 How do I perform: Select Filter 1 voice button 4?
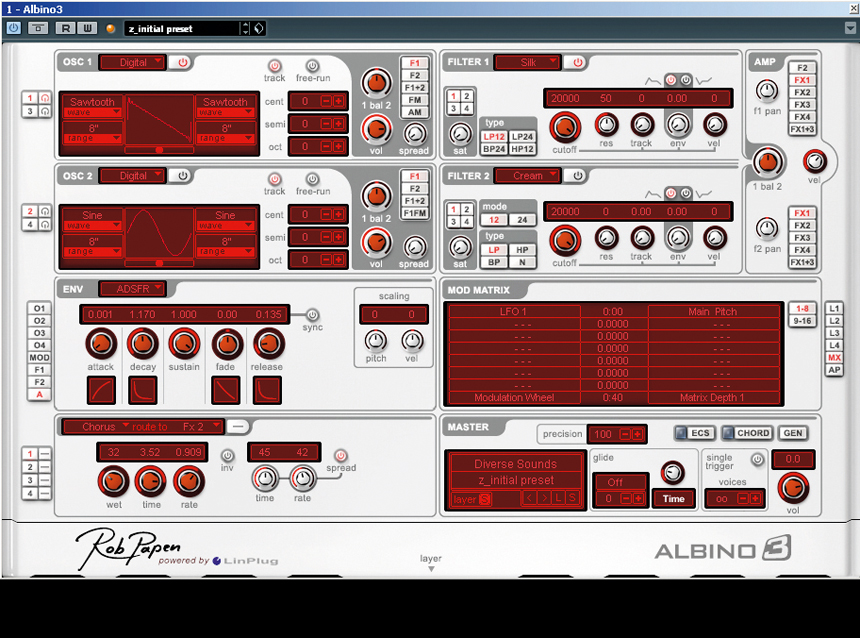coord(467,109)
